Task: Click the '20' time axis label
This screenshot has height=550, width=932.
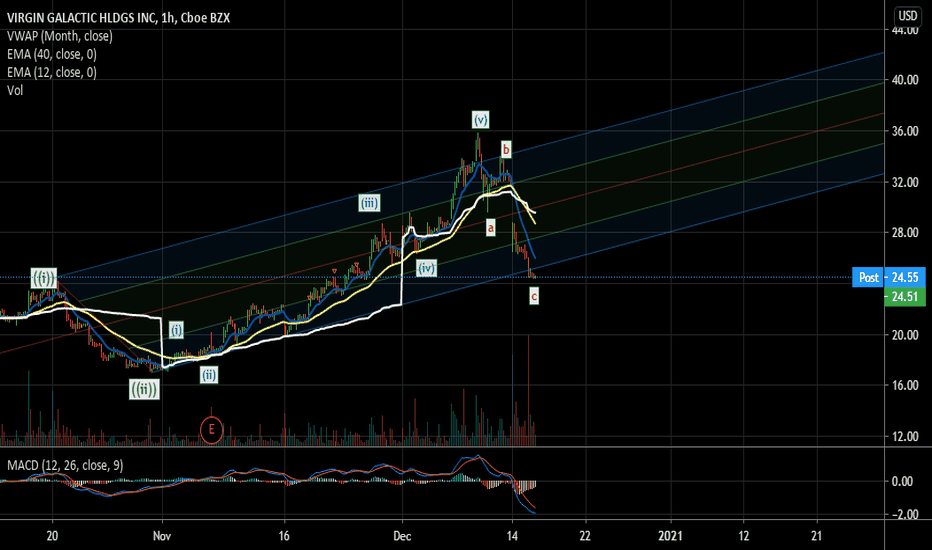Action: pos(52,536)
